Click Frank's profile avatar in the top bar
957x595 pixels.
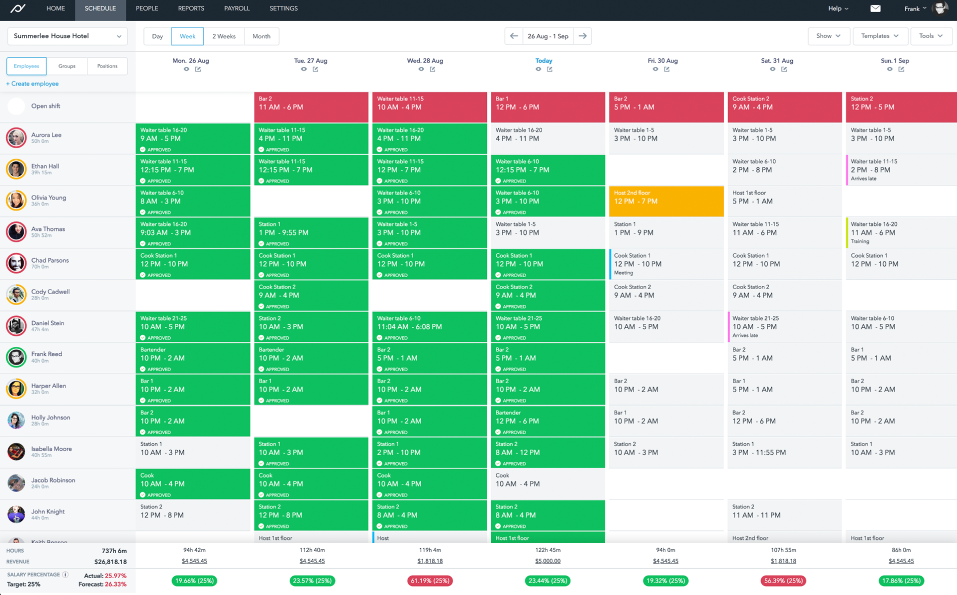pyautogui.click(x=941, y=8)
